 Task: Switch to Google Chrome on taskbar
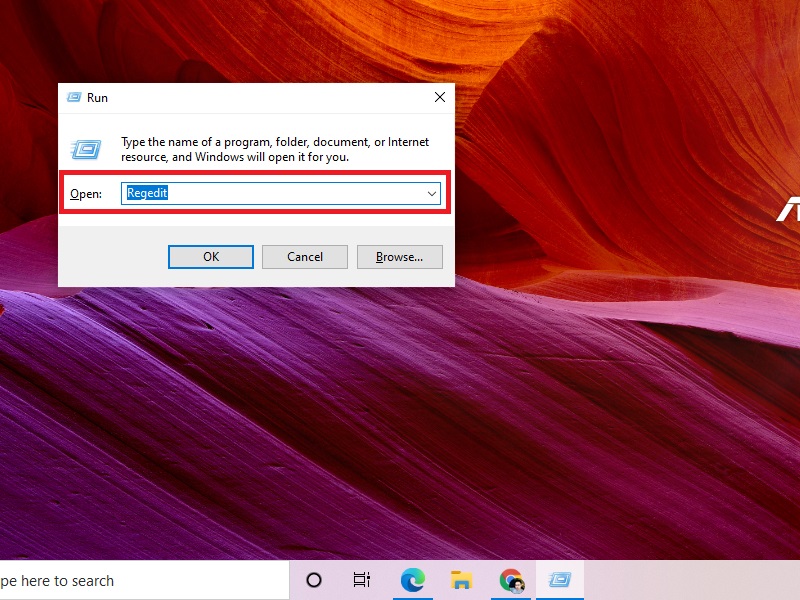pos(511,580)
